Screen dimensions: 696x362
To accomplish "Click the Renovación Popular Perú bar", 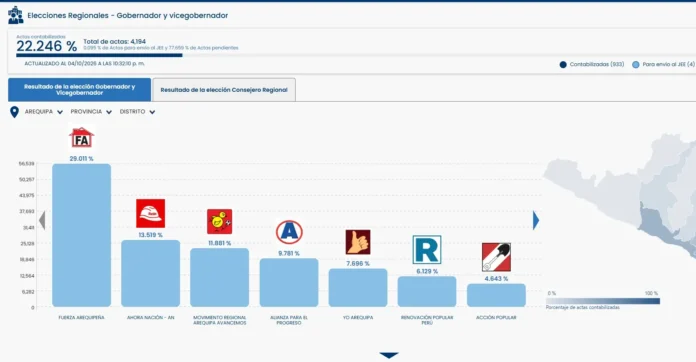I will coord(427,291).
